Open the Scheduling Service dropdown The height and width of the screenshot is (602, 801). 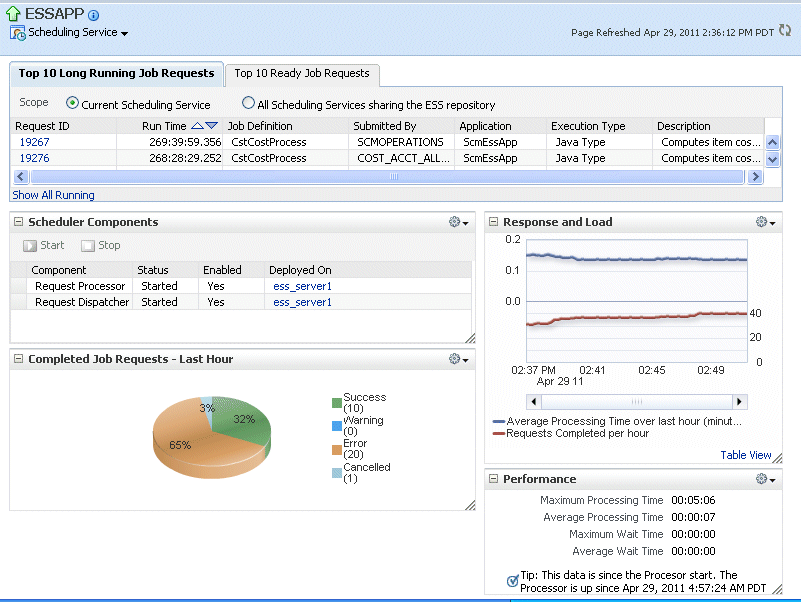click(124, 32)
